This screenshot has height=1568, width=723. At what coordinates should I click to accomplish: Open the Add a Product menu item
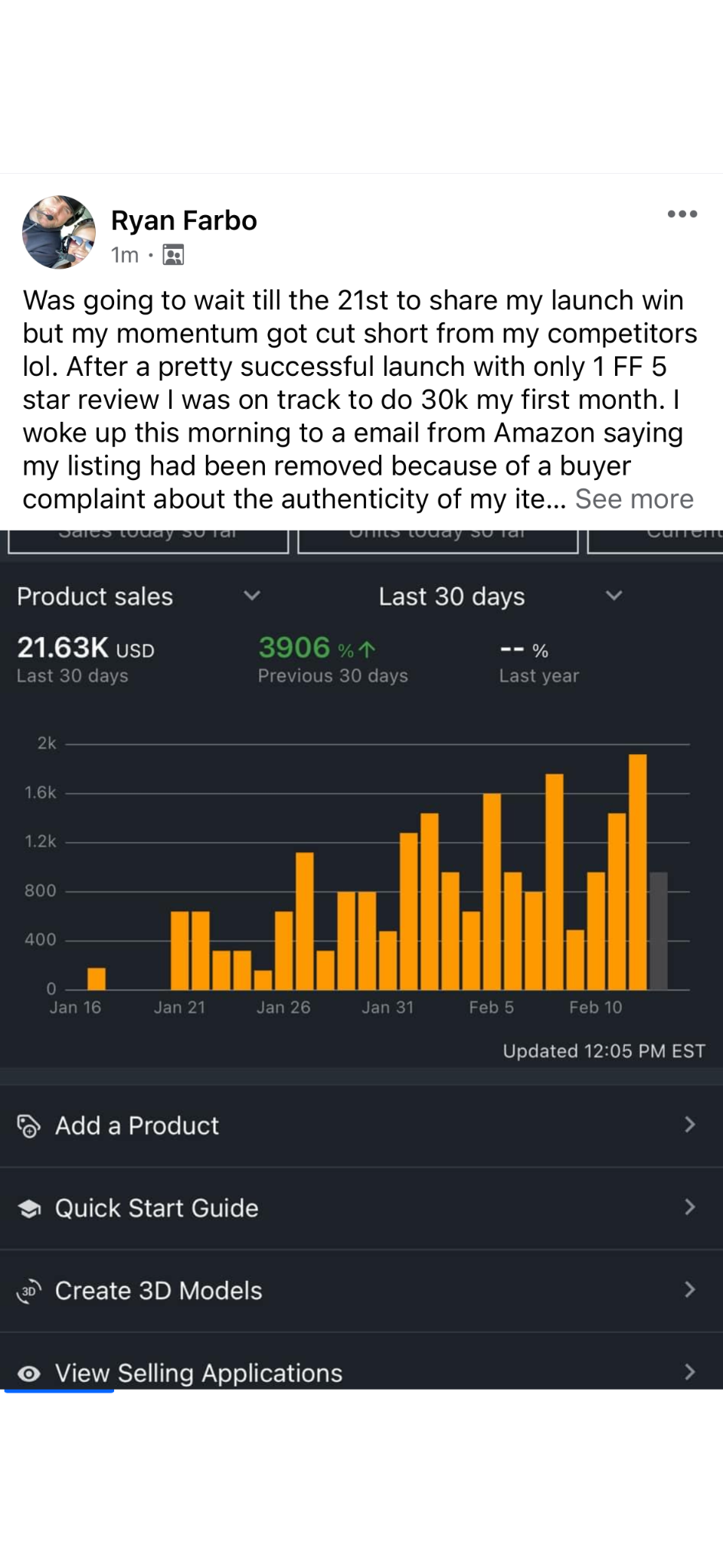tap(137, 1126)
